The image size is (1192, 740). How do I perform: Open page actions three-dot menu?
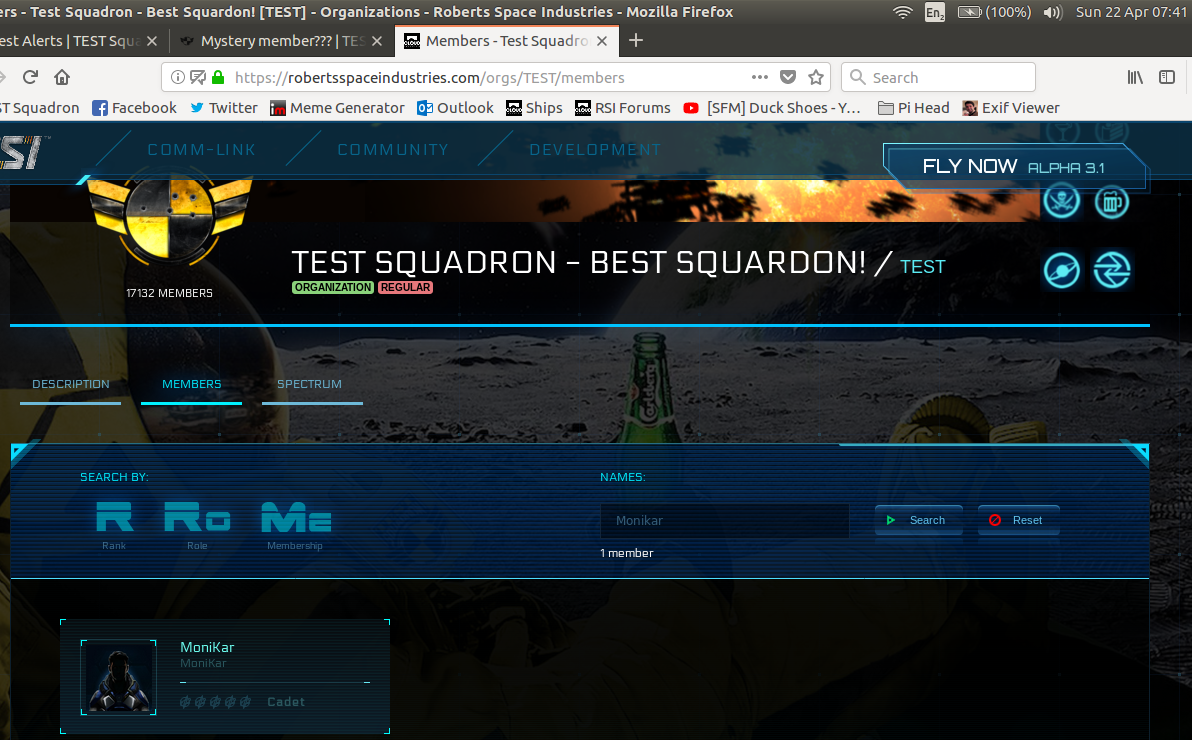point(760,77)
